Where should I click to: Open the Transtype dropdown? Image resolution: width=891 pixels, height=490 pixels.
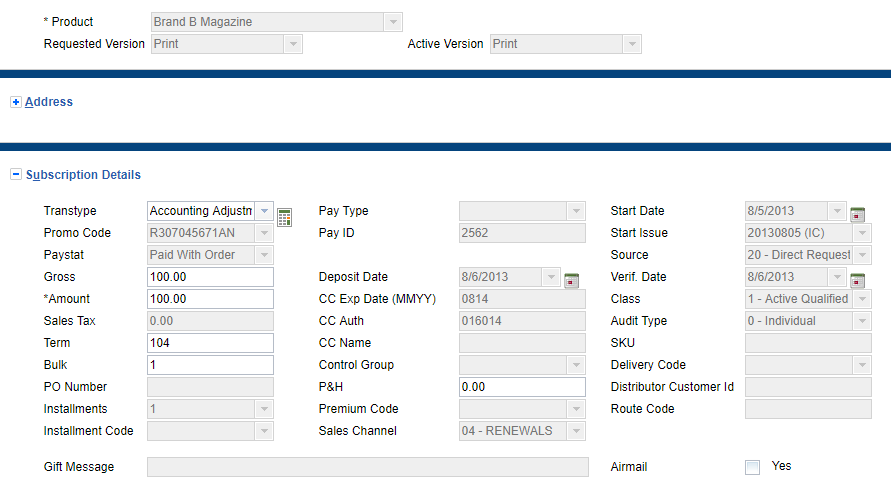(x=264, y=211)
